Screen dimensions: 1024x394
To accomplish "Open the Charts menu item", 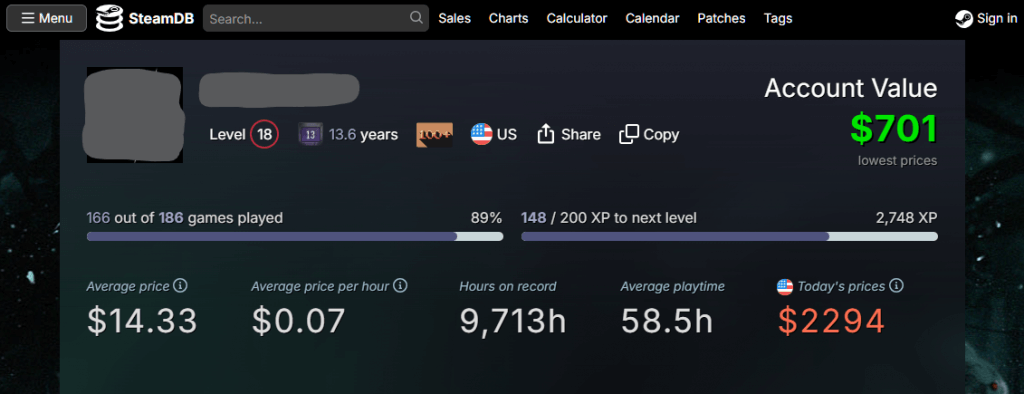I will tap(508, 18).
